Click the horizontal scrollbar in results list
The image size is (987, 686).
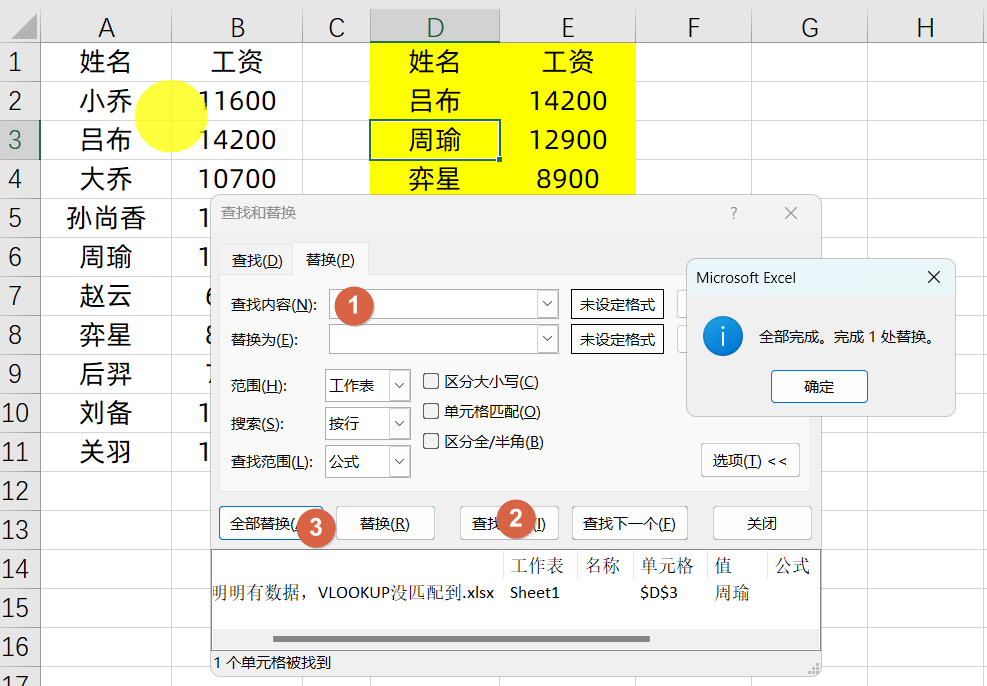tap(461, 639)
